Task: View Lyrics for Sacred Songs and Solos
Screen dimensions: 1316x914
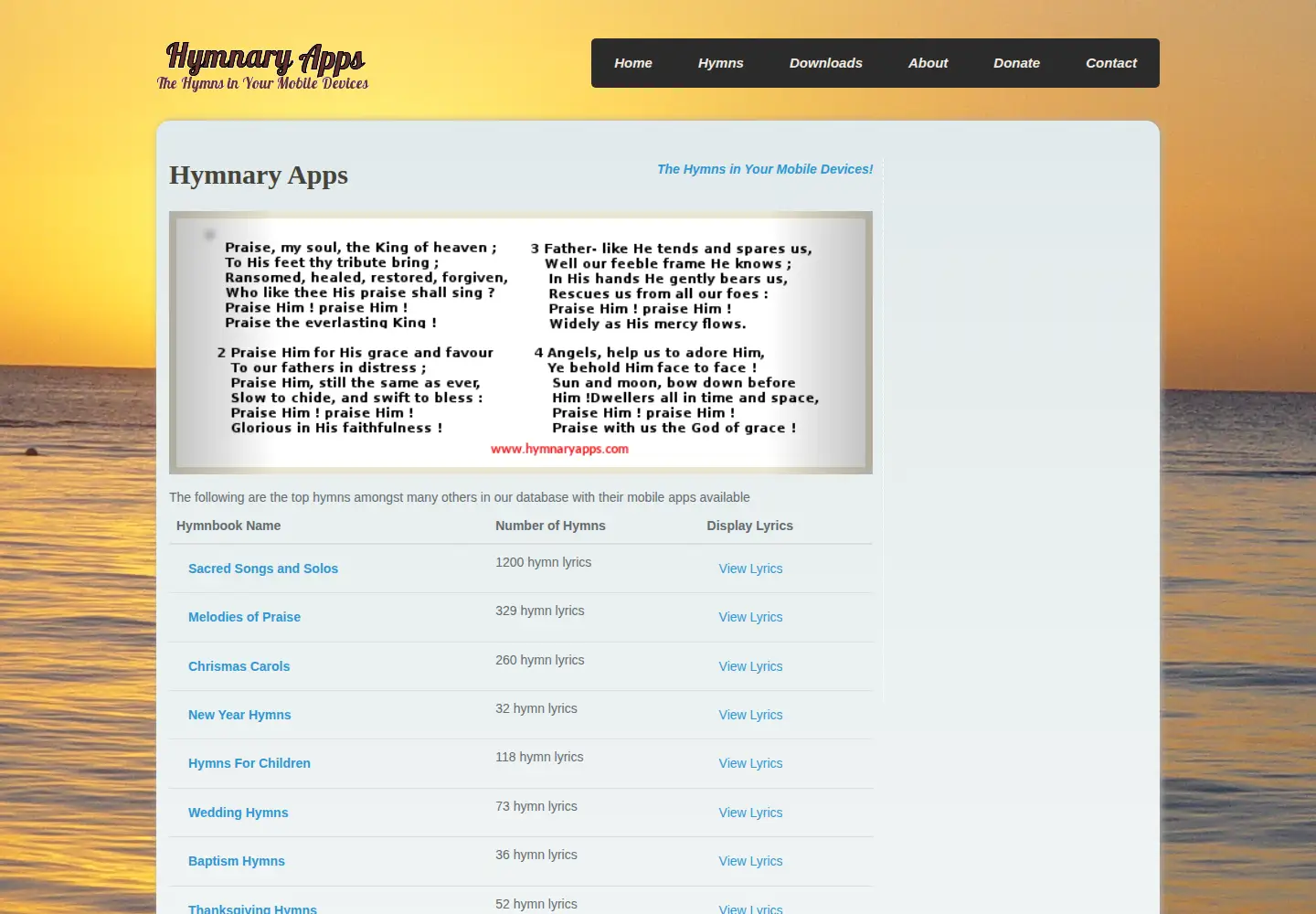Action: point(750,569)
